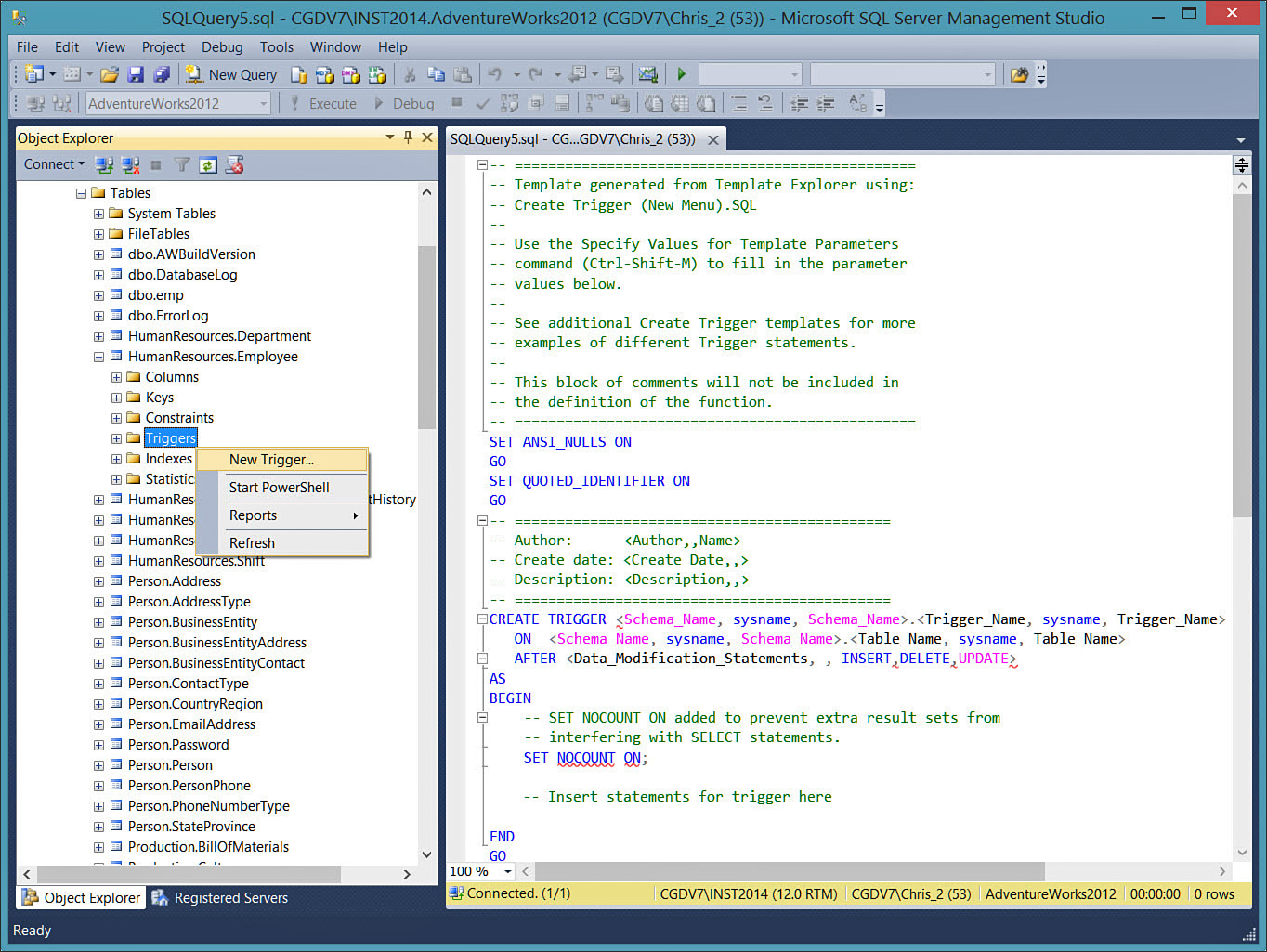
Task: Open the AdventureWorks2012 database dropdown
Action: [263, 103]
